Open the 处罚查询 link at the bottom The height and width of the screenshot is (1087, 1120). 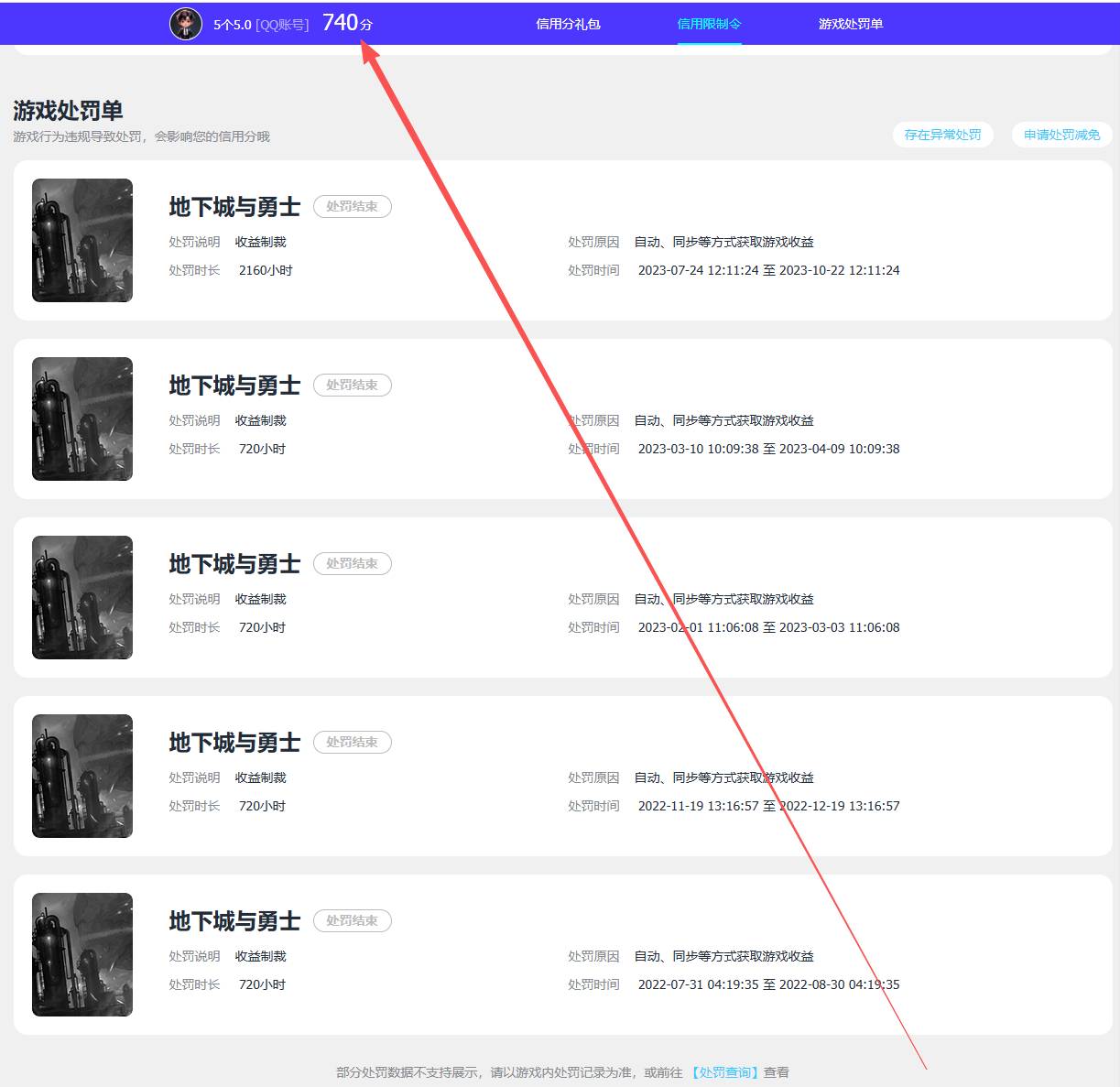(x=724, y=1072)
